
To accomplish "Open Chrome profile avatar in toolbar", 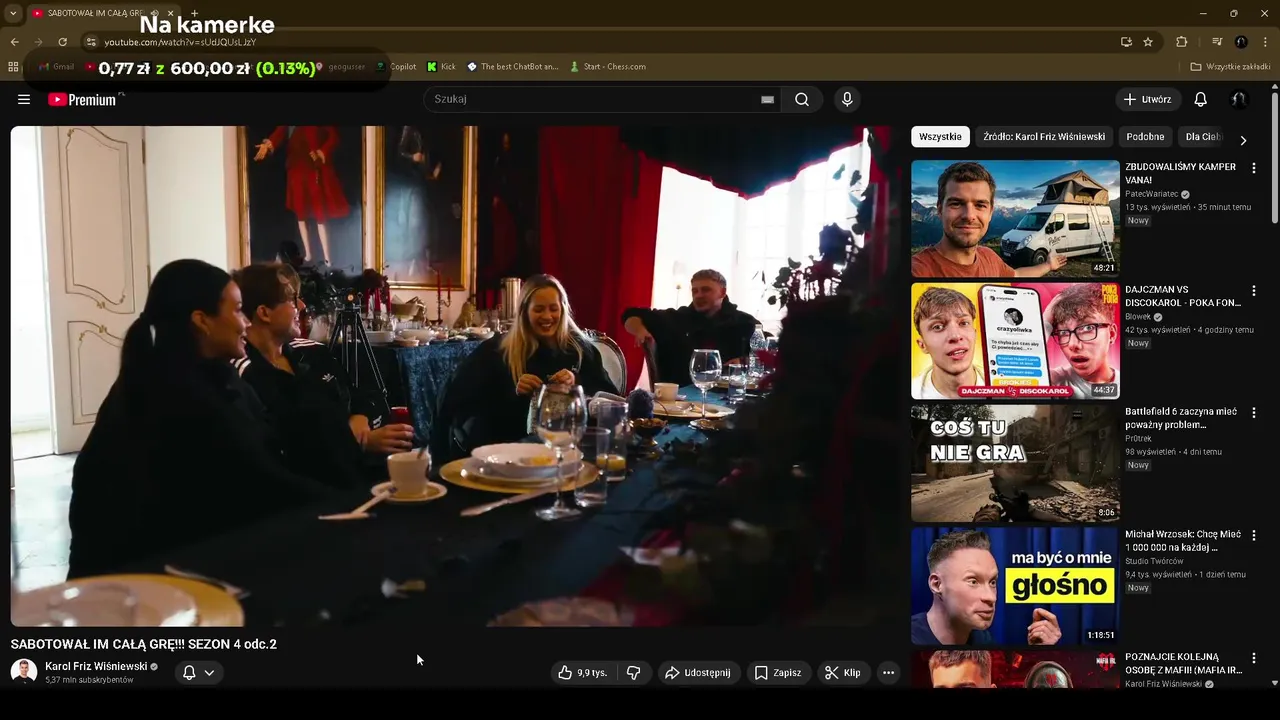I will point(1241,42).
